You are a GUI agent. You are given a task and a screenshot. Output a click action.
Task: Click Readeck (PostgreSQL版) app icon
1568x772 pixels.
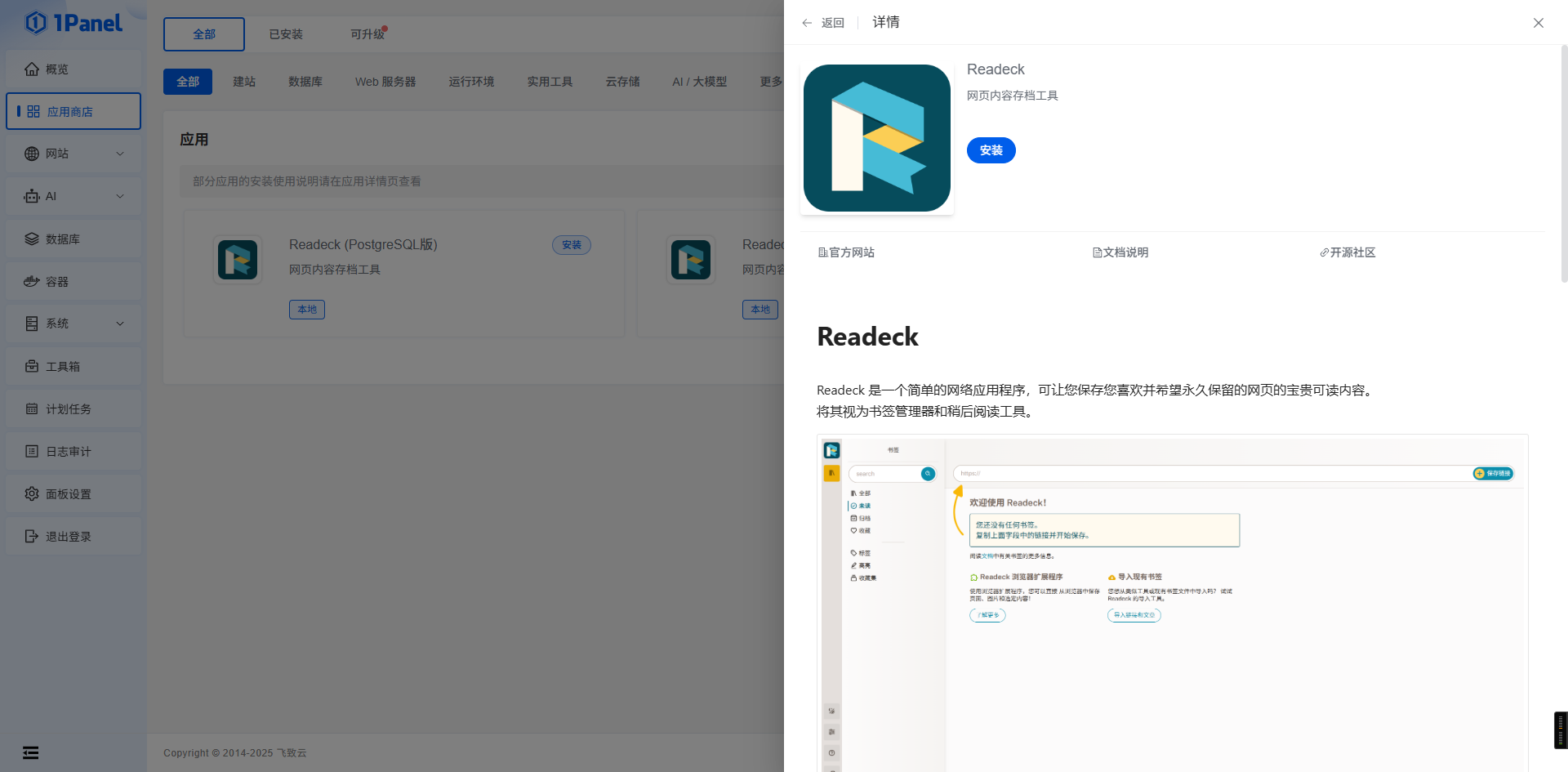point(238,260)
